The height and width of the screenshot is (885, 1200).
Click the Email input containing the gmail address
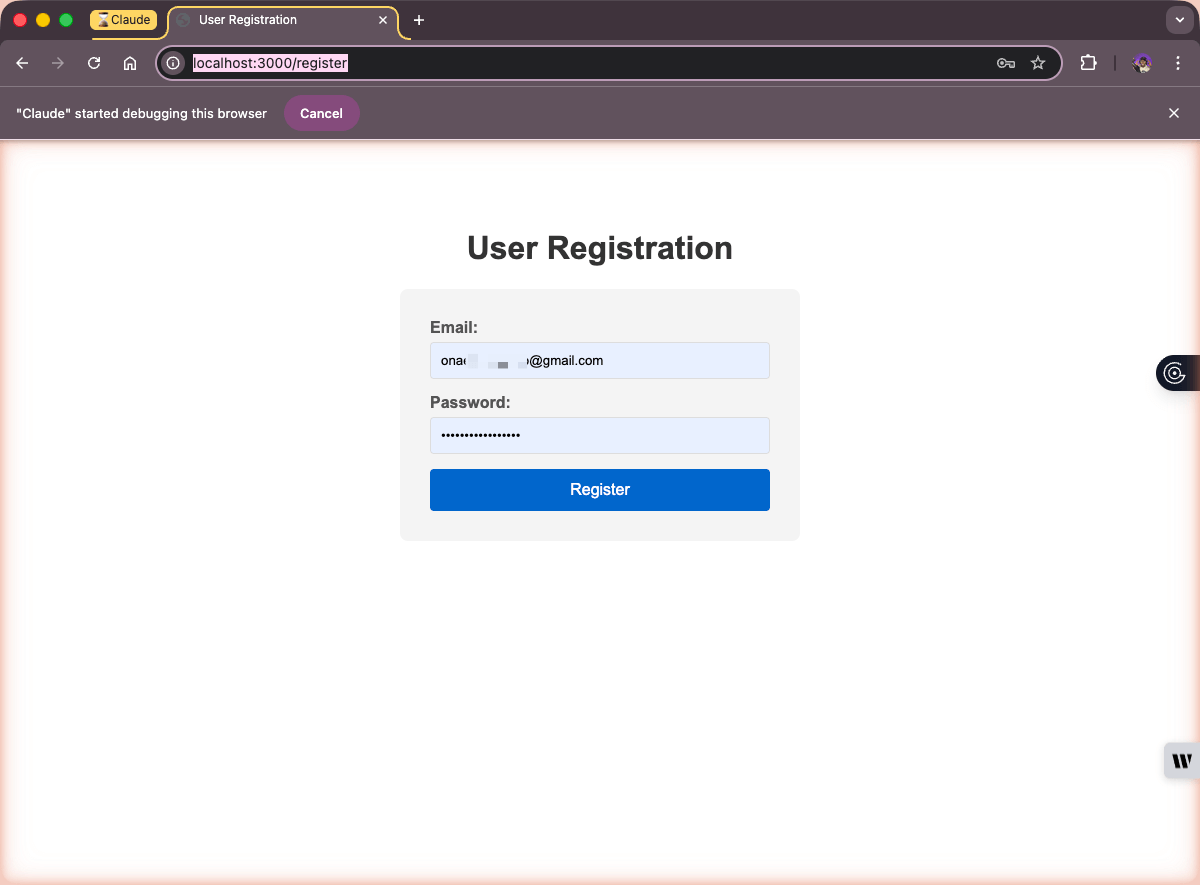point(599,360)
